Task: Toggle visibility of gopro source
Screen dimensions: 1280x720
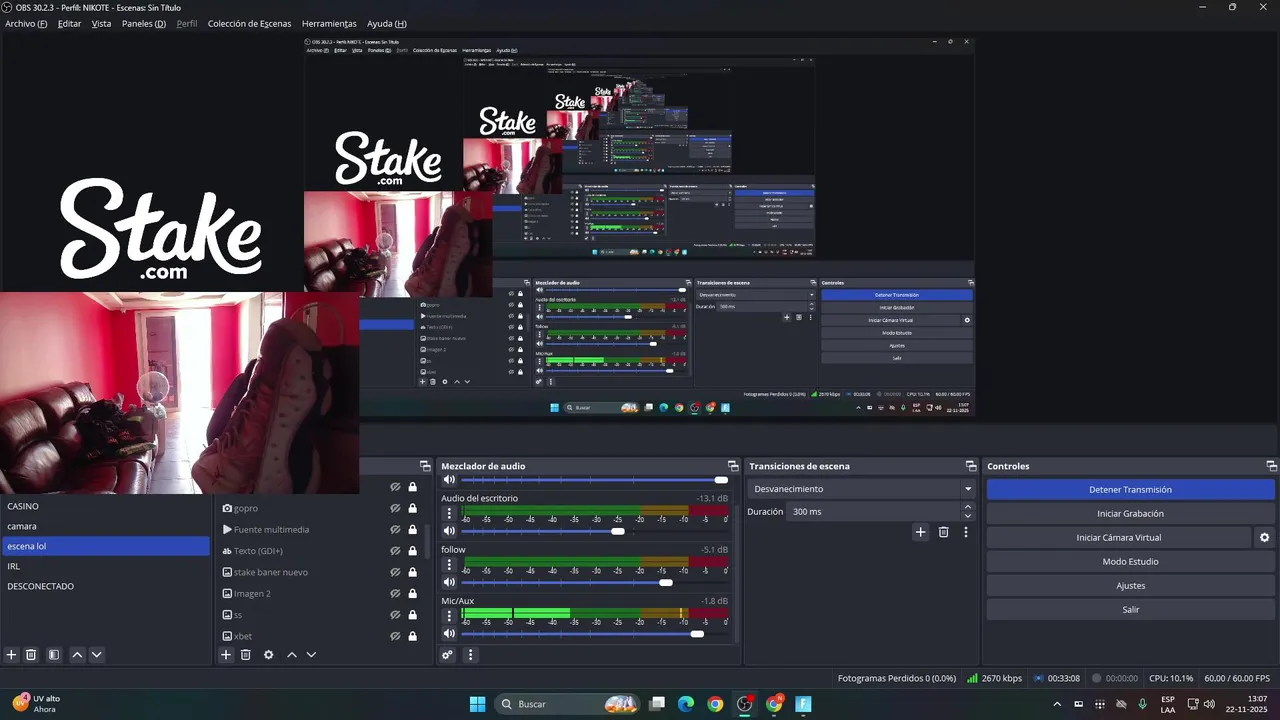Action: click(396, 508)
